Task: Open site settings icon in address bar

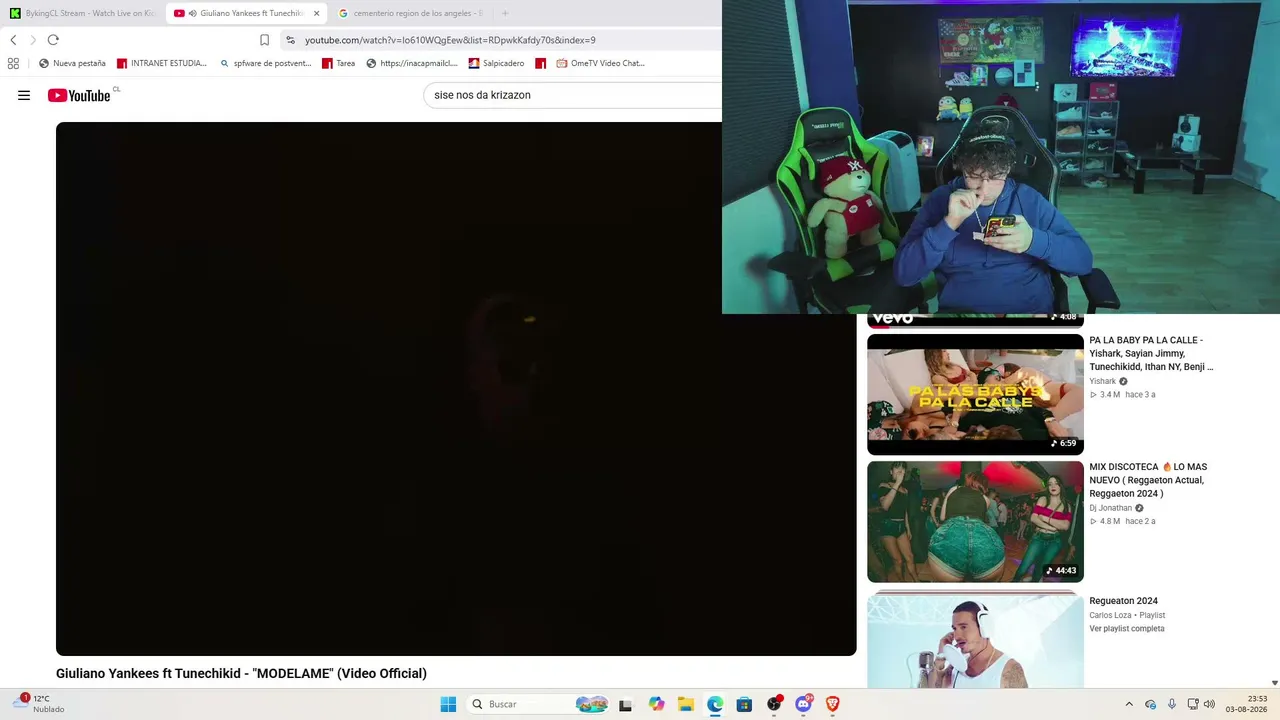Action: pos(290,40)
